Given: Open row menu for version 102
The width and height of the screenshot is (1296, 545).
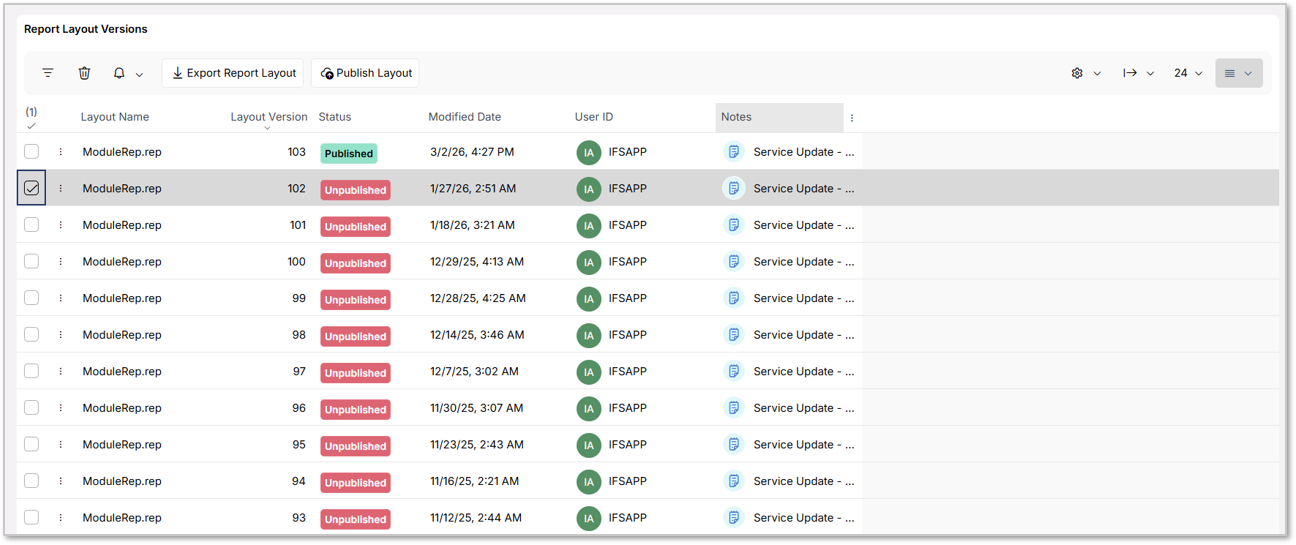Looking at the screenshot, I should [x=60, y=188].
